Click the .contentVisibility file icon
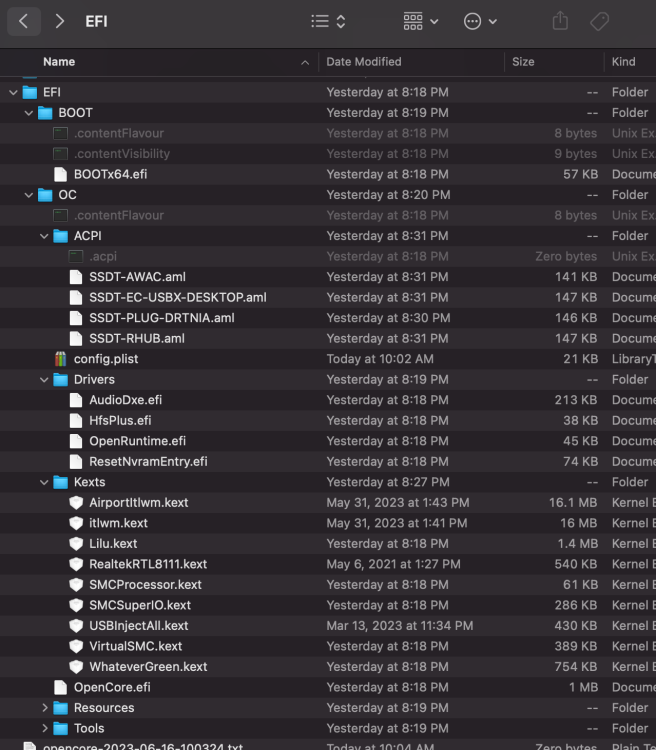656x750 pixels. click(x=60, y=154)
